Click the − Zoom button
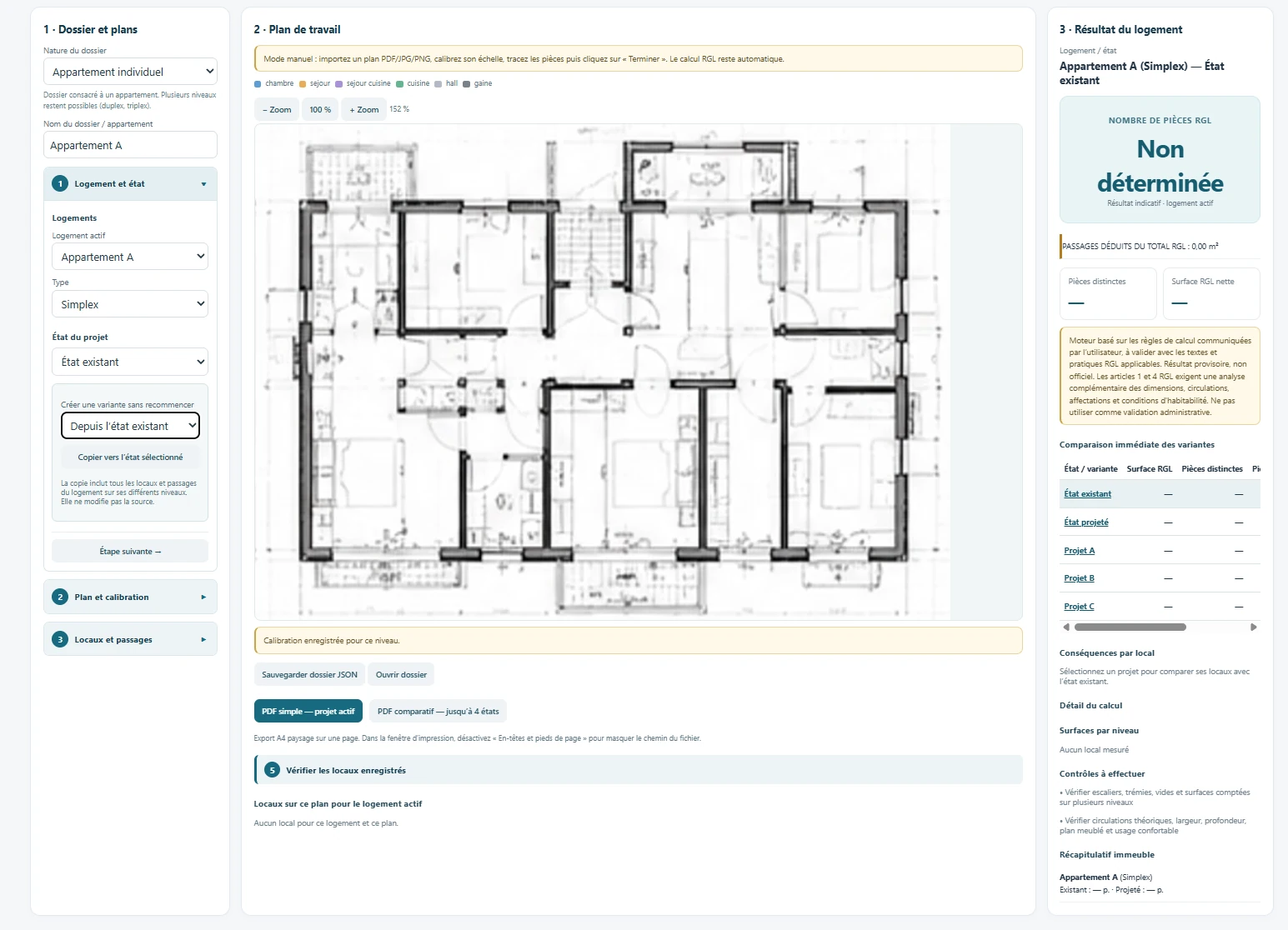The height and width of the screenshot is (930, 1288). [x=277, y=109]
